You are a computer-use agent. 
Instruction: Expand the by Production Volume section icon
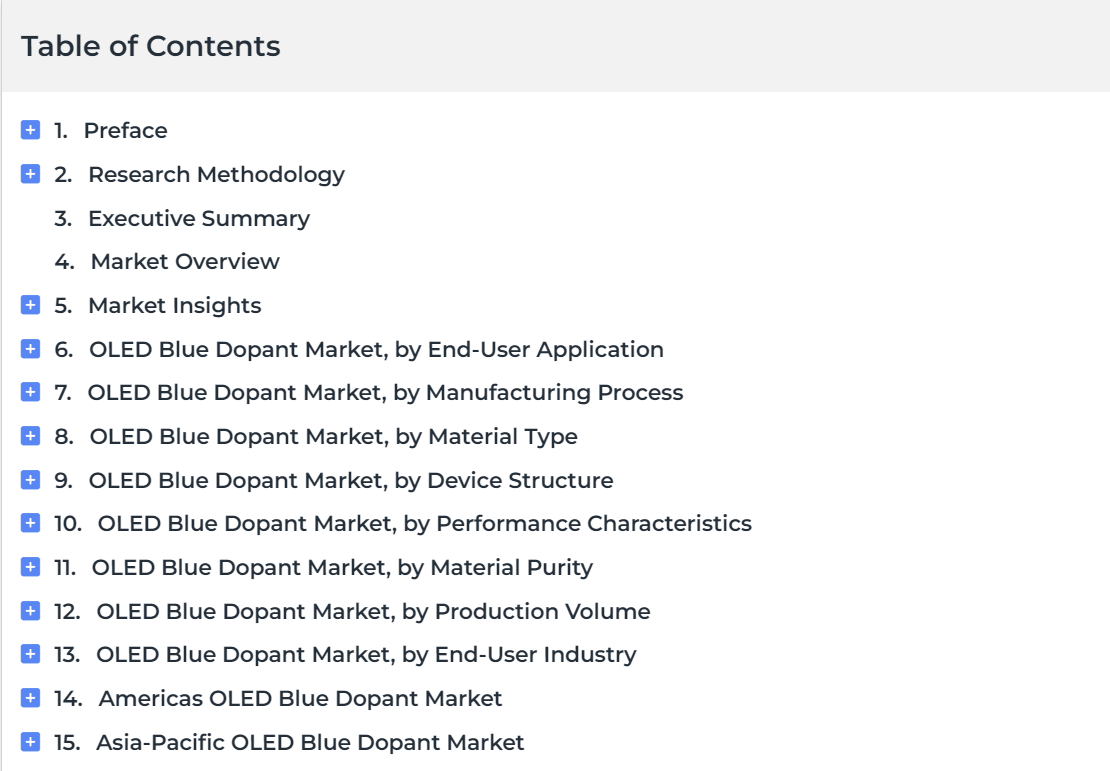[31, 611]
